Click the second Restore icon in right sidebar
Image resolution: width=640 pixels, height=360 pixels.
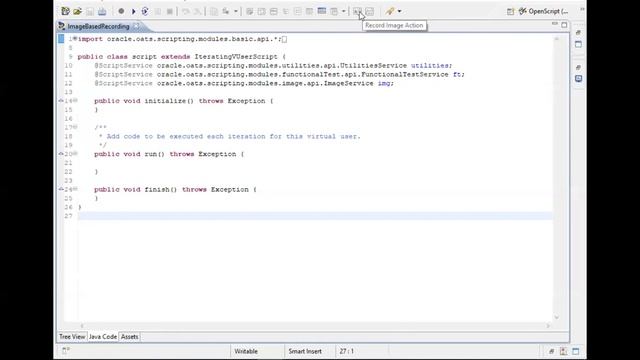(x=578, y=67)
